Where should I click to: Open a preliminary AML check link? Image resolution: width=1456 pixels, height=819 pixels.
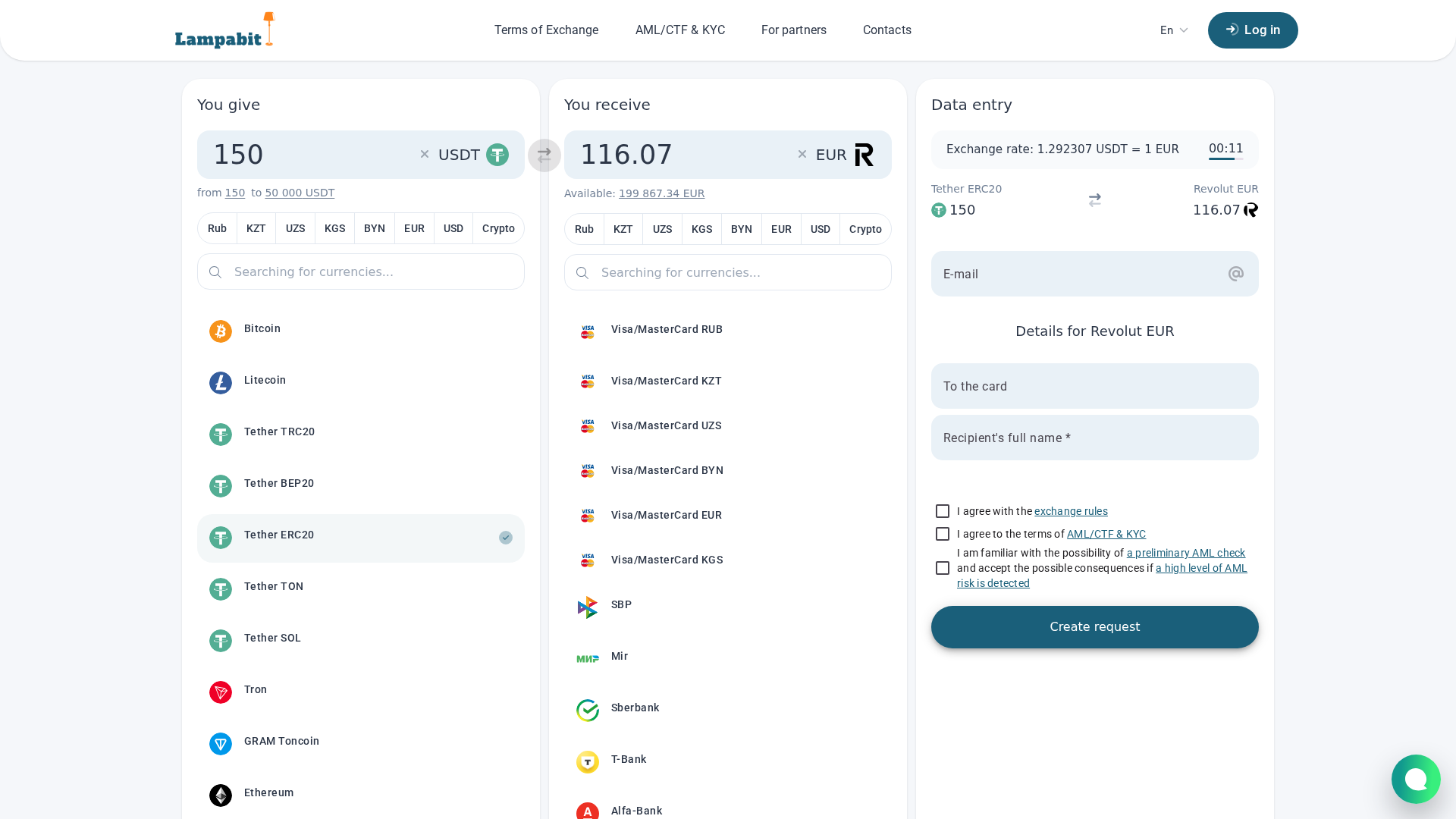(x=1186, y=553)
